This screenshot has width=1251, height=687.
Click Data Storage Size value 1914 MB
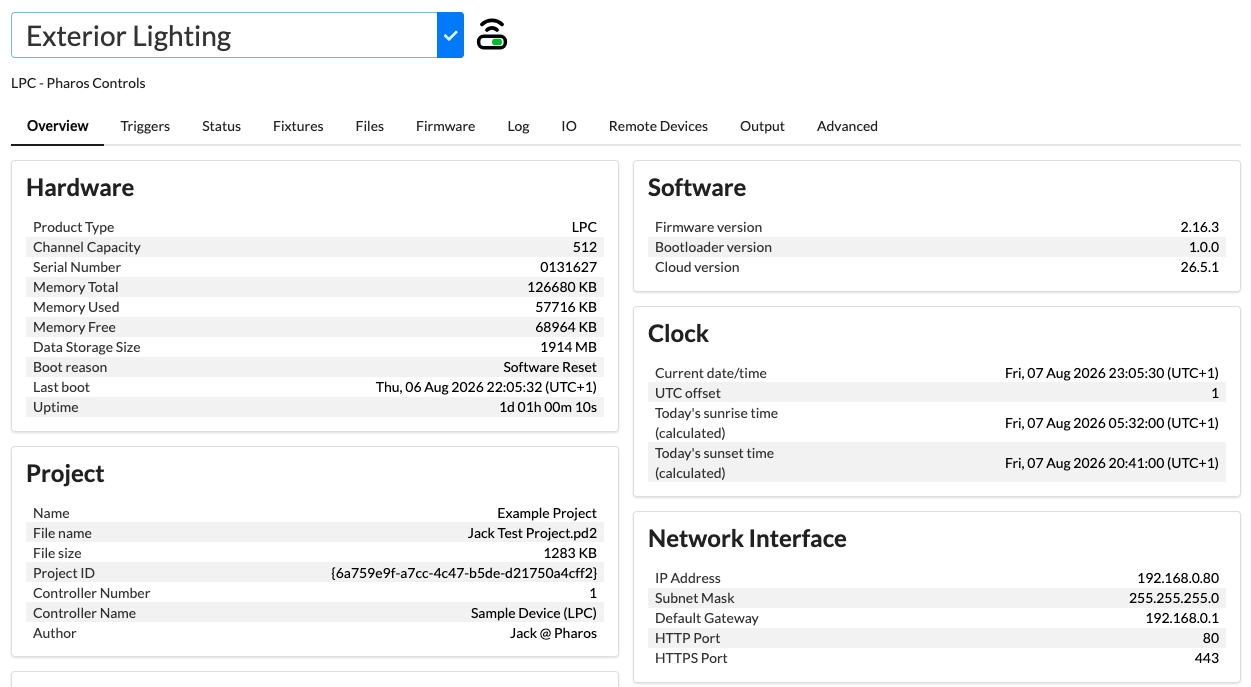[x=568, y=347]
